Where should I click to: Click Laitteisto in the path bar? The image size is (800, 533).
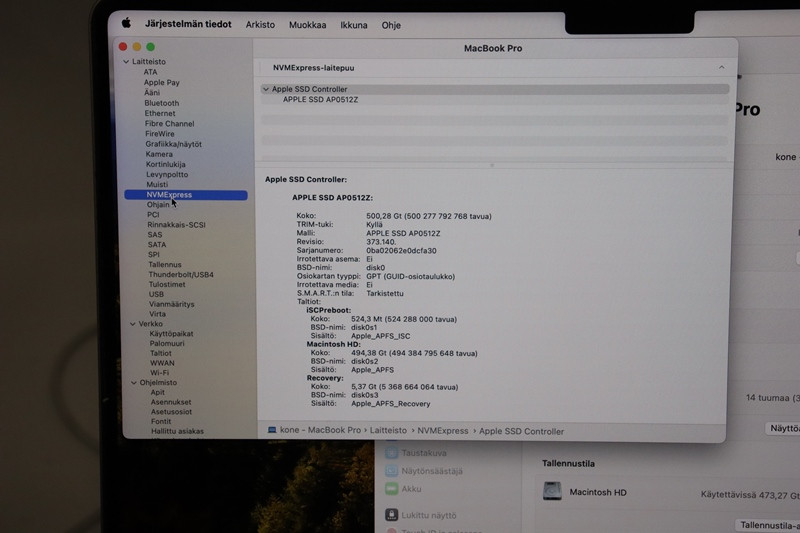[388, 430]
